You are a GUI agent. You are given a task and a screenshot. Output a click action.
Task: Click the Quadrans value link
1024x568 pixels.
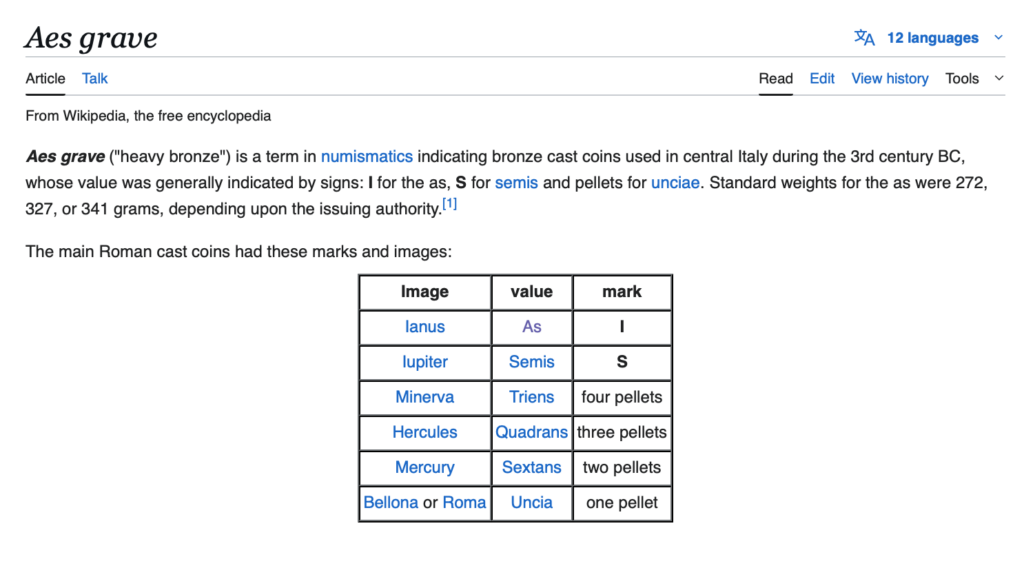pos(531,432)
